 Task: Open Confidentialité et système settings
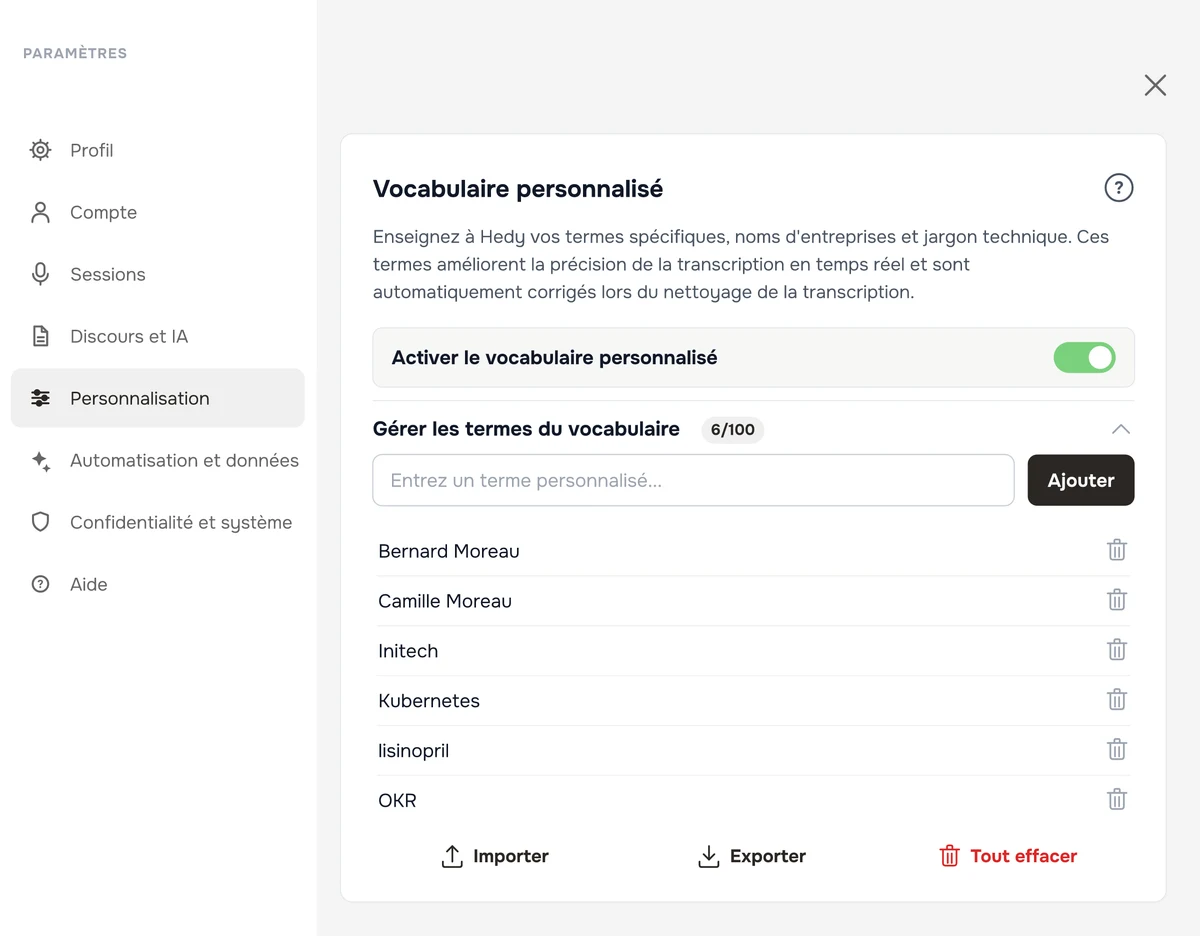(157, 522)
